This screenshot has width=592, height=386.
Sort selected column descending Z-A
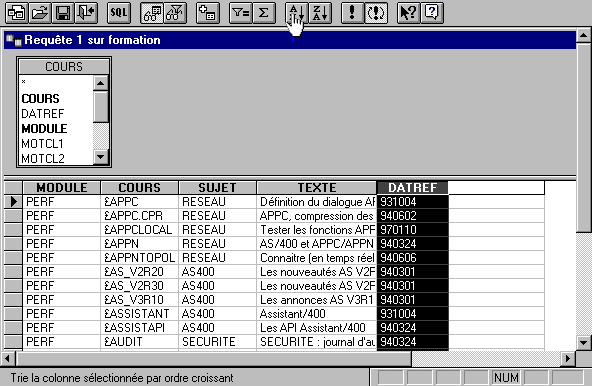tap(320, 13)
